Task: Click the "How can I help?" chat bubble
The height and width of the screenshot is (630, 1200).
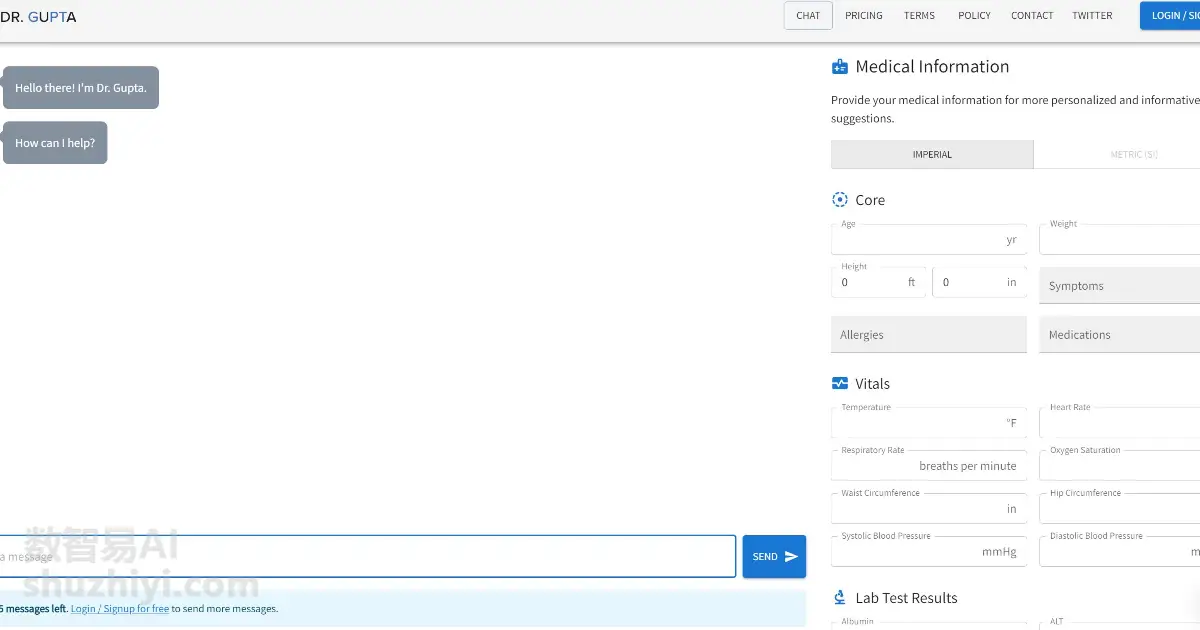Action: coord(55,143)
